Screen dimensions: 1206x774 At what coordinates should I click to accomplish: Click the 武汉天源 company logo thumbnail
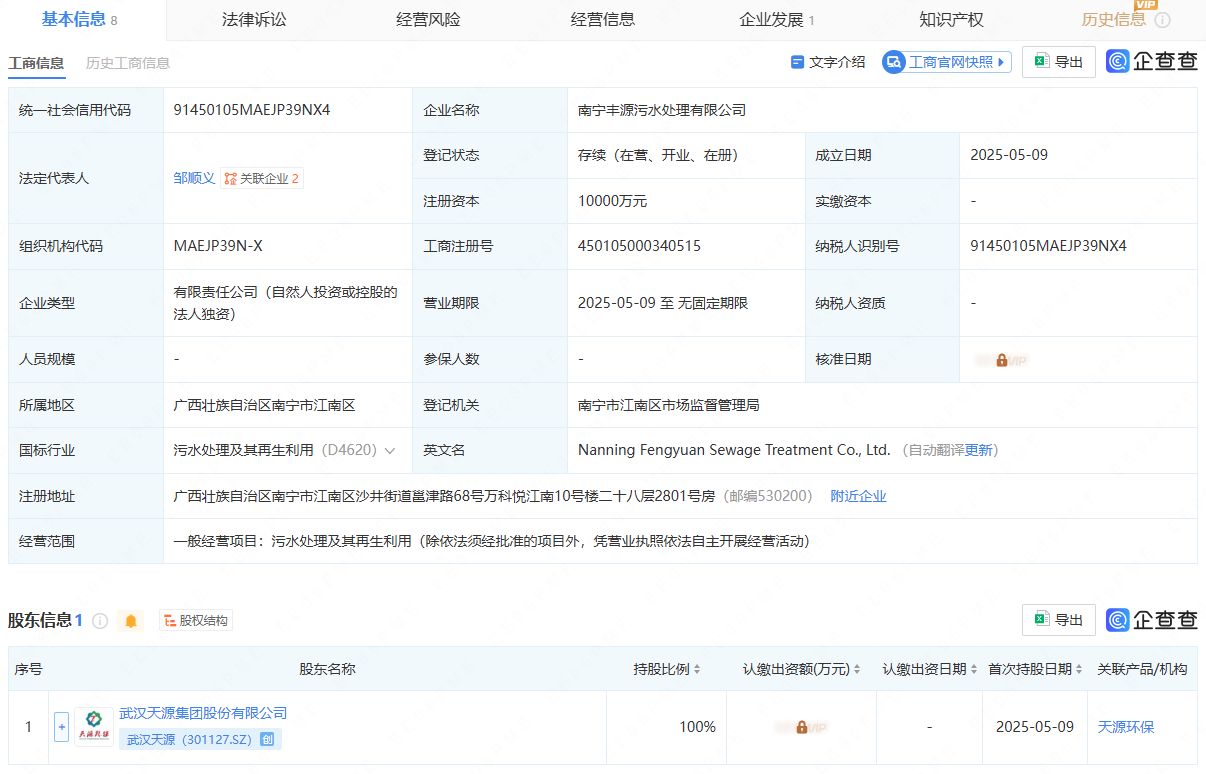(94, 727)
